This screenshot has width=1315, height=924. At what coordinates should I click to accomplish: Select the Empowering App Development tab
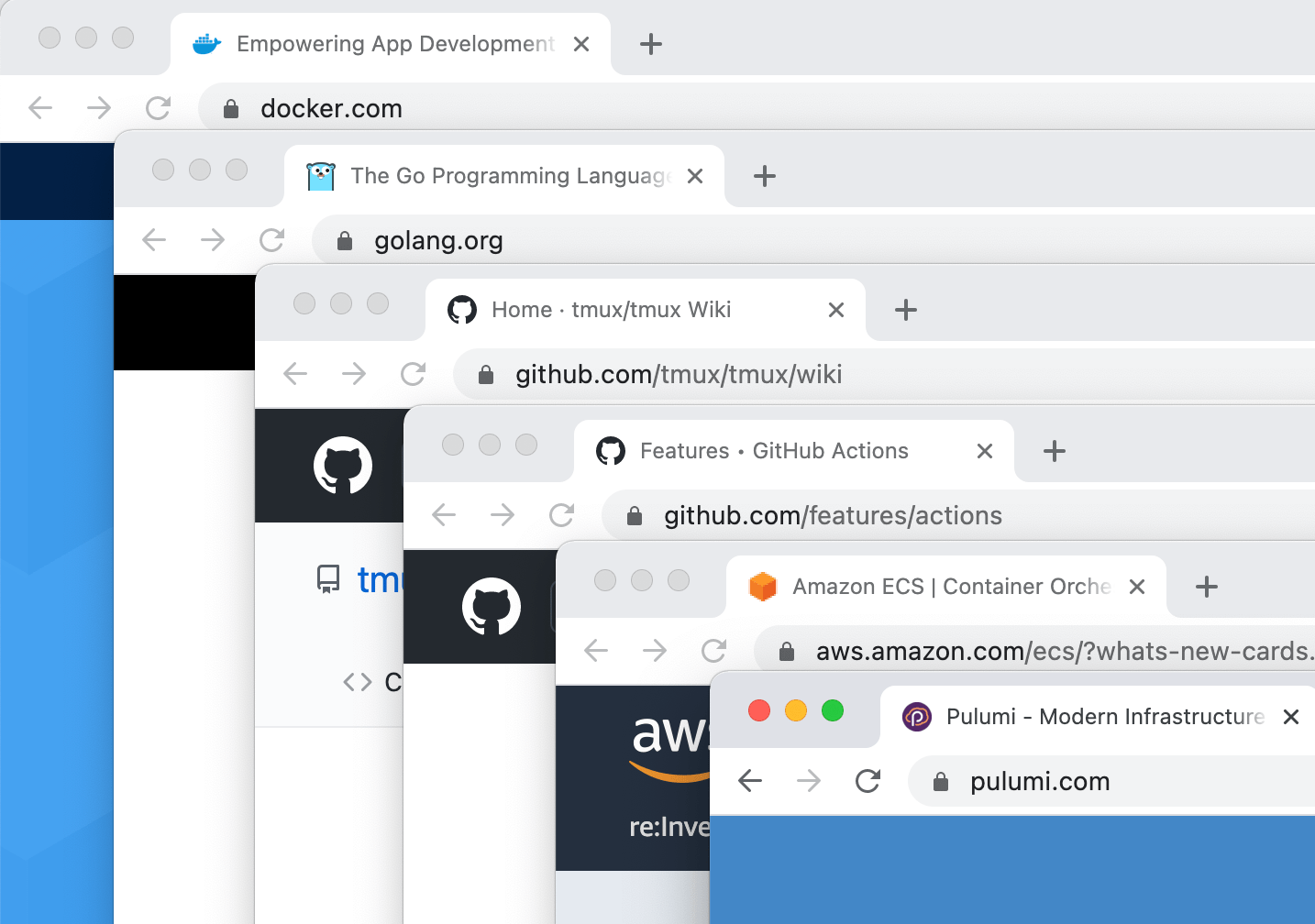[x=391, y=44]
